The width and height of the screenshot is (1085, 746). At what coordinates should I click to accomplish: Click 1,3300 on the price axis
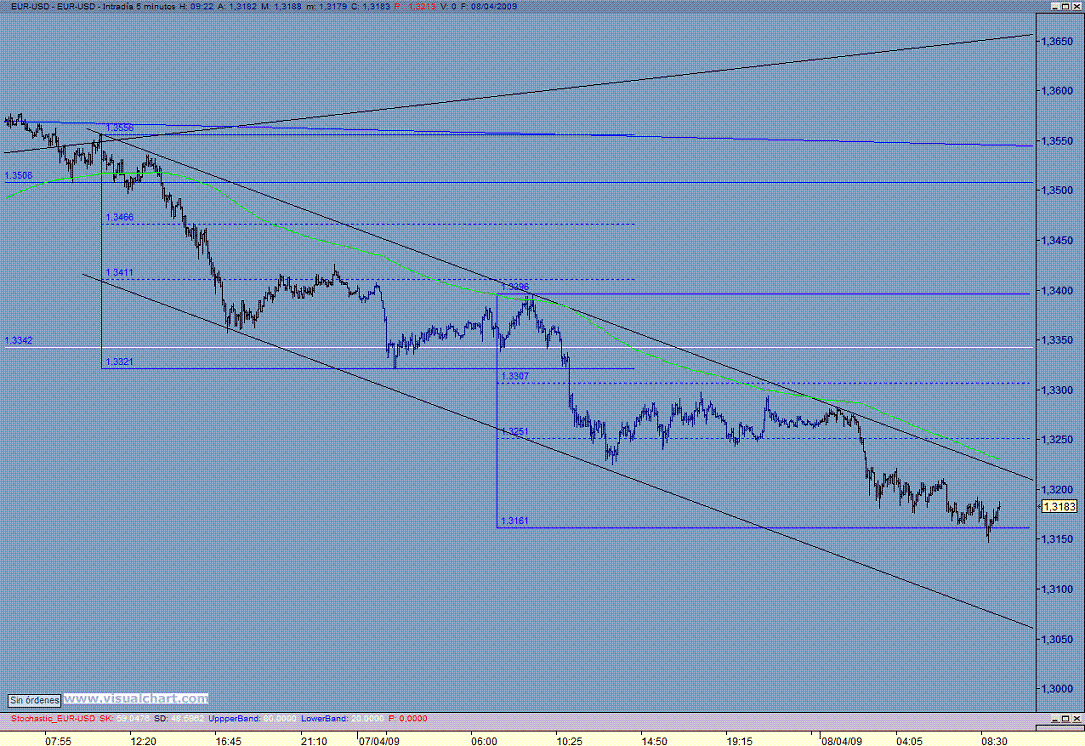click(x=1057, y=390)
